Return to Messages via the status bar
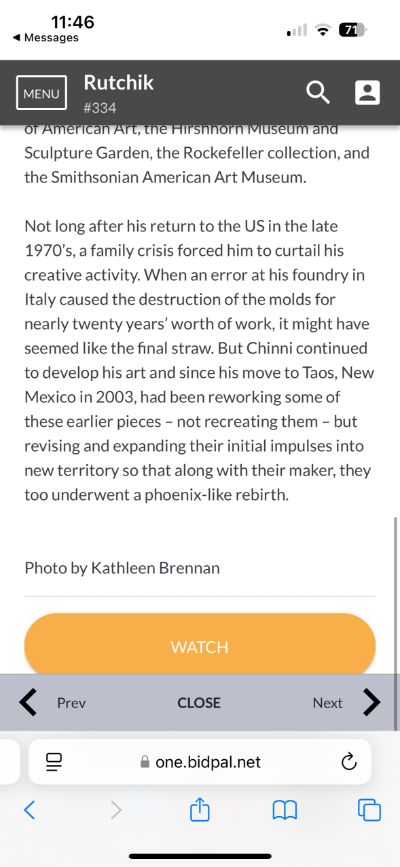The image size is (400, 867). pyautogui.click(x=45, y=38)
